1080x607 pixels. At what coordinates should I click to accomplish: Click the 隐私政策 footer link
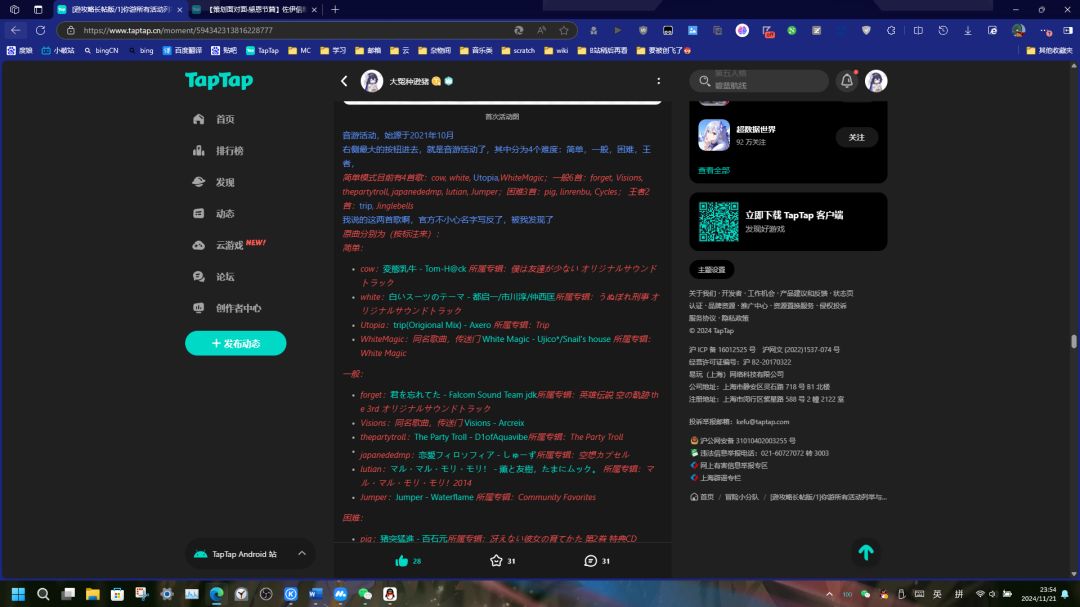(x=735, y=318)
